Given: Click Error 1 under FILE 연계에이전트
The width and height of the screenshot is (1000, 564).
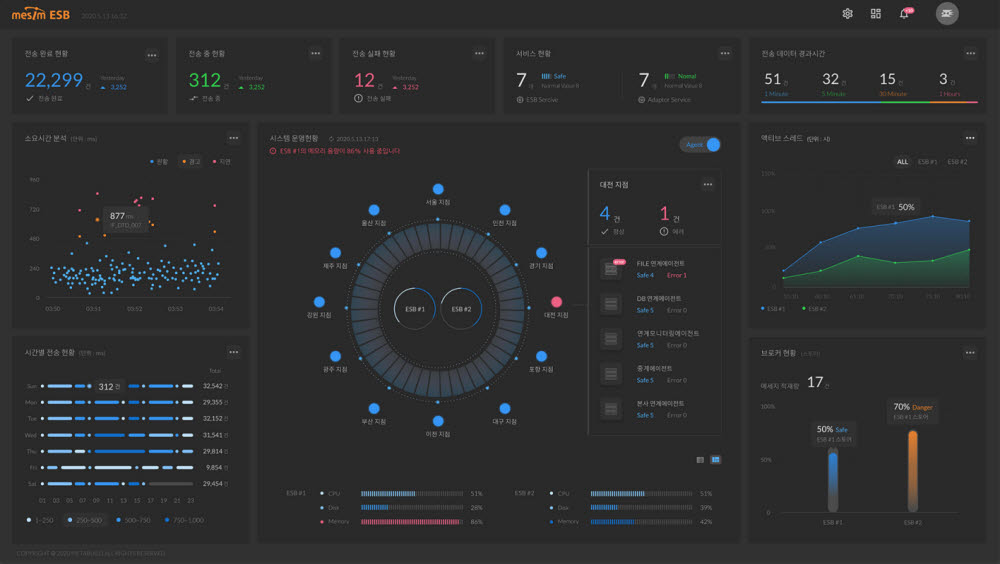Looking at the screenshot, I should tap(677, 276).
